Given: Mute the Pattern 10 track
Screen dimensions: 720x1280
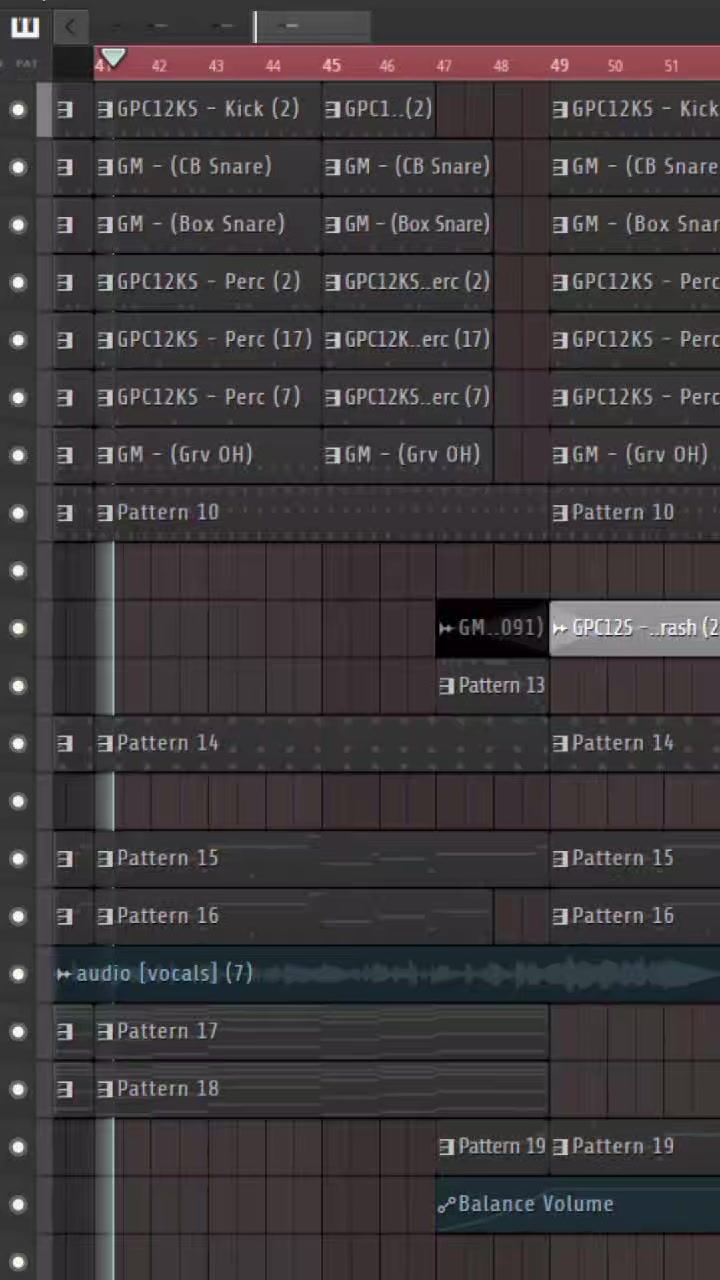Looking at the screenshot, I should 18,513.
